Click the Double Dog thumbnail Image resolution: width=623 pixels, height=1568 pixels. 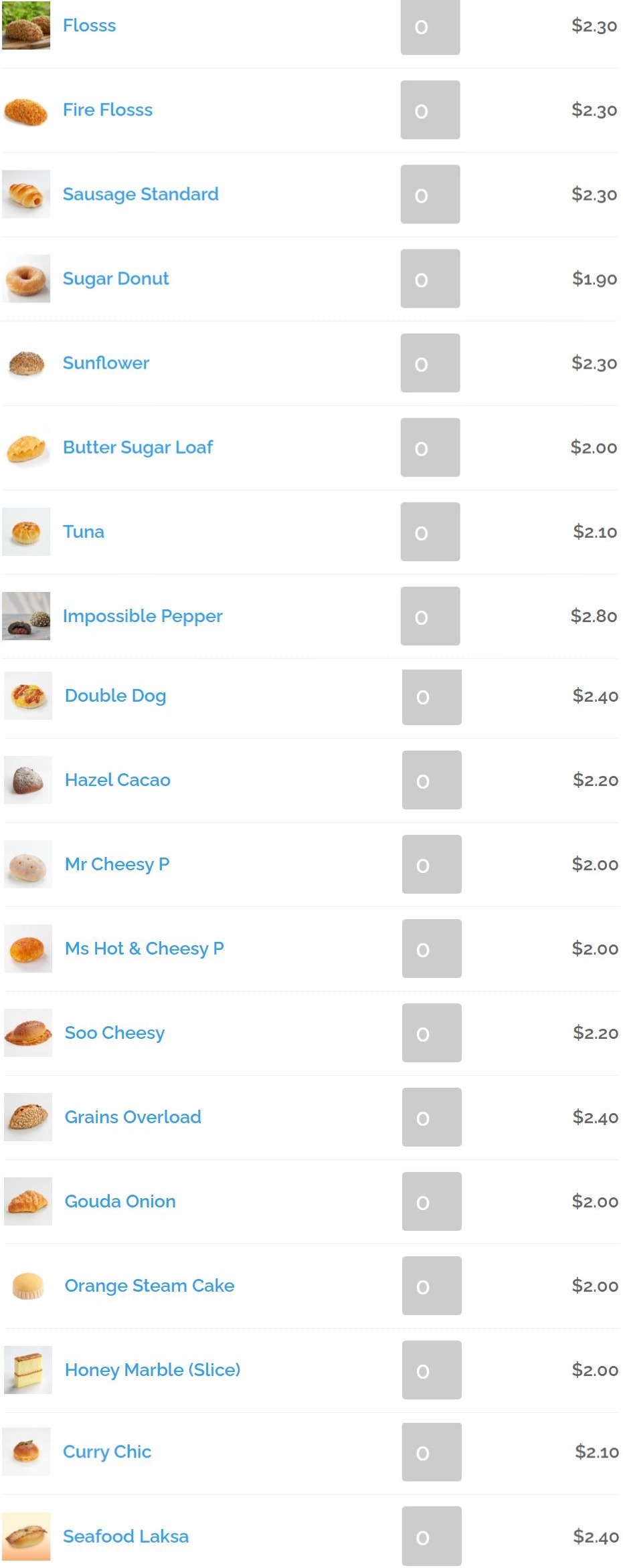[28, 695]
